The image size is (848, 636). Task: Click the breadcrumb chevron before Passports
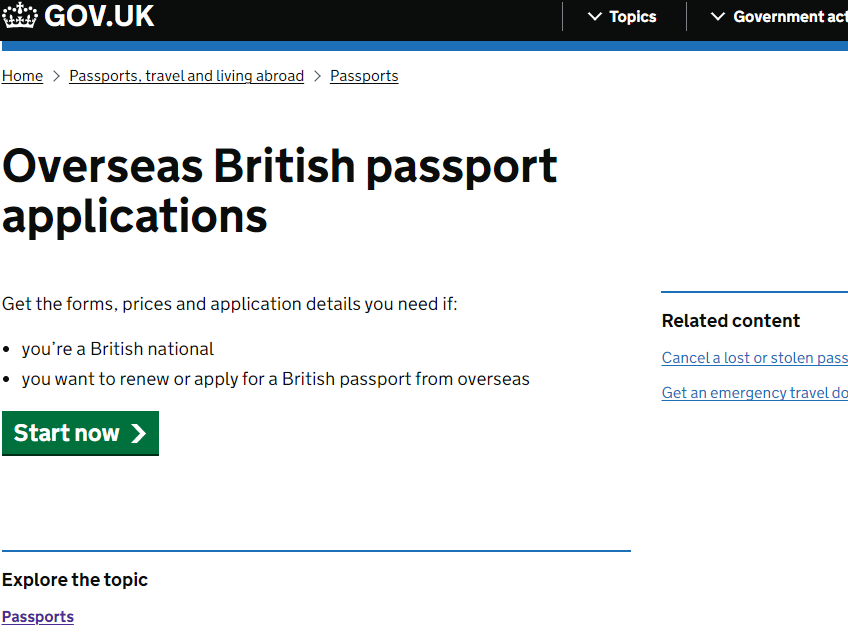point(317,76)
